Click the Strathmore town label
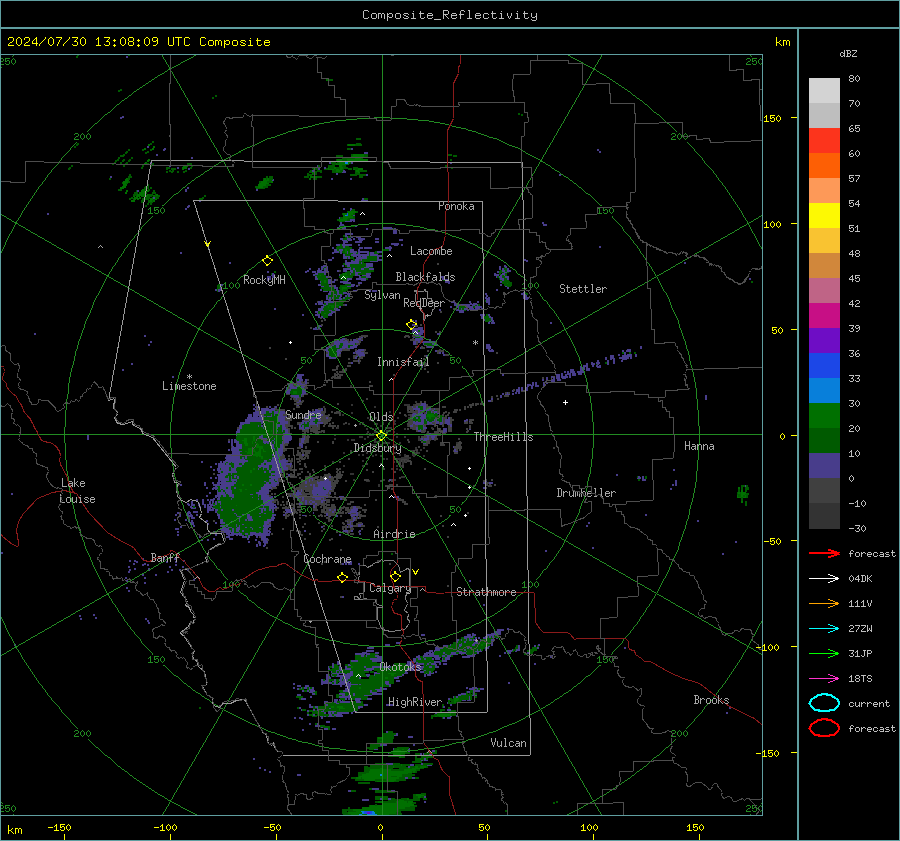This screenshot has height=841, width=900. point(486,592)
